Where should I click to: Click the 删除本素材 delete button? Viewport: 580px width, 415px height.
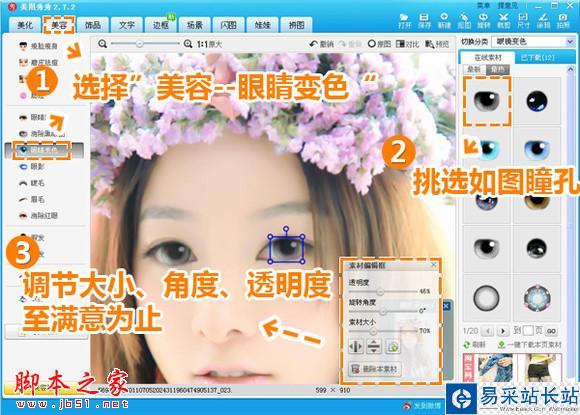click(x=375, y=369)
